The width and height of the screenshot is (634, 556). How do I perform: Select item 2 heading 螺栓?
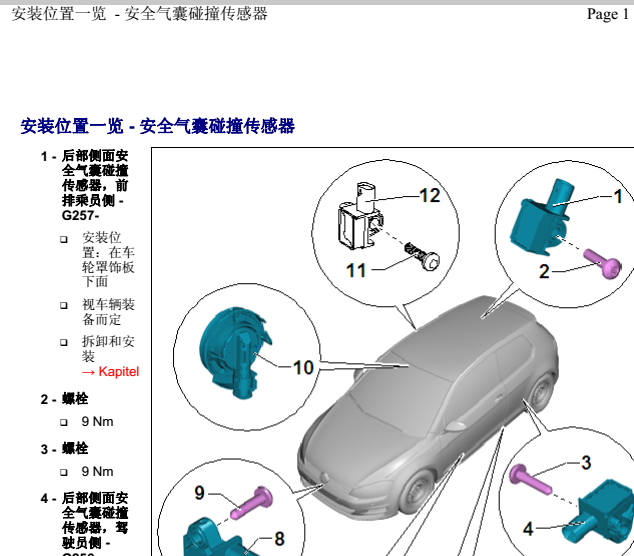(75, 399)
